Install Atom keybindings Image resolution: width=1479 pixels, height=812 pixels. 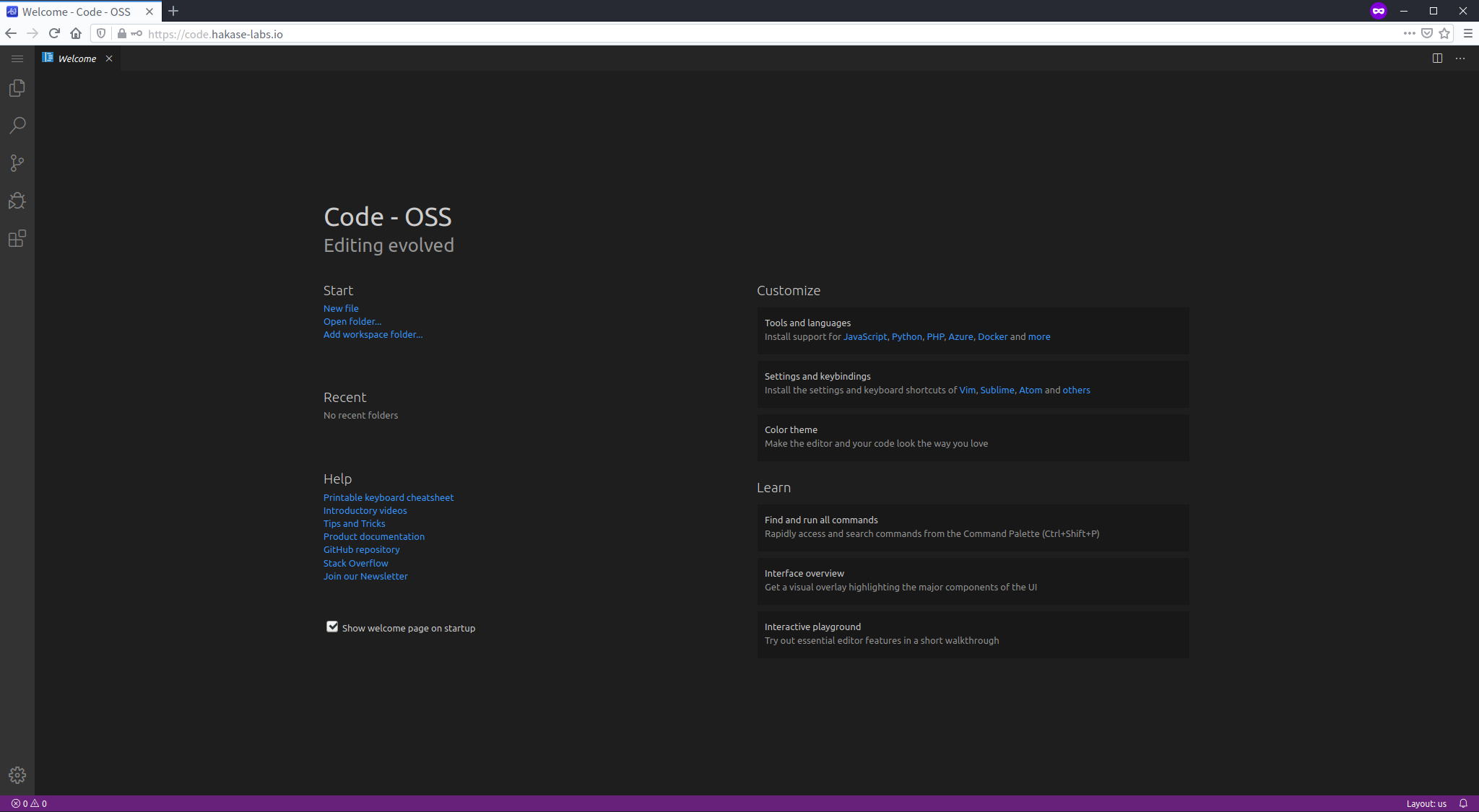(x=1031, y=390)
